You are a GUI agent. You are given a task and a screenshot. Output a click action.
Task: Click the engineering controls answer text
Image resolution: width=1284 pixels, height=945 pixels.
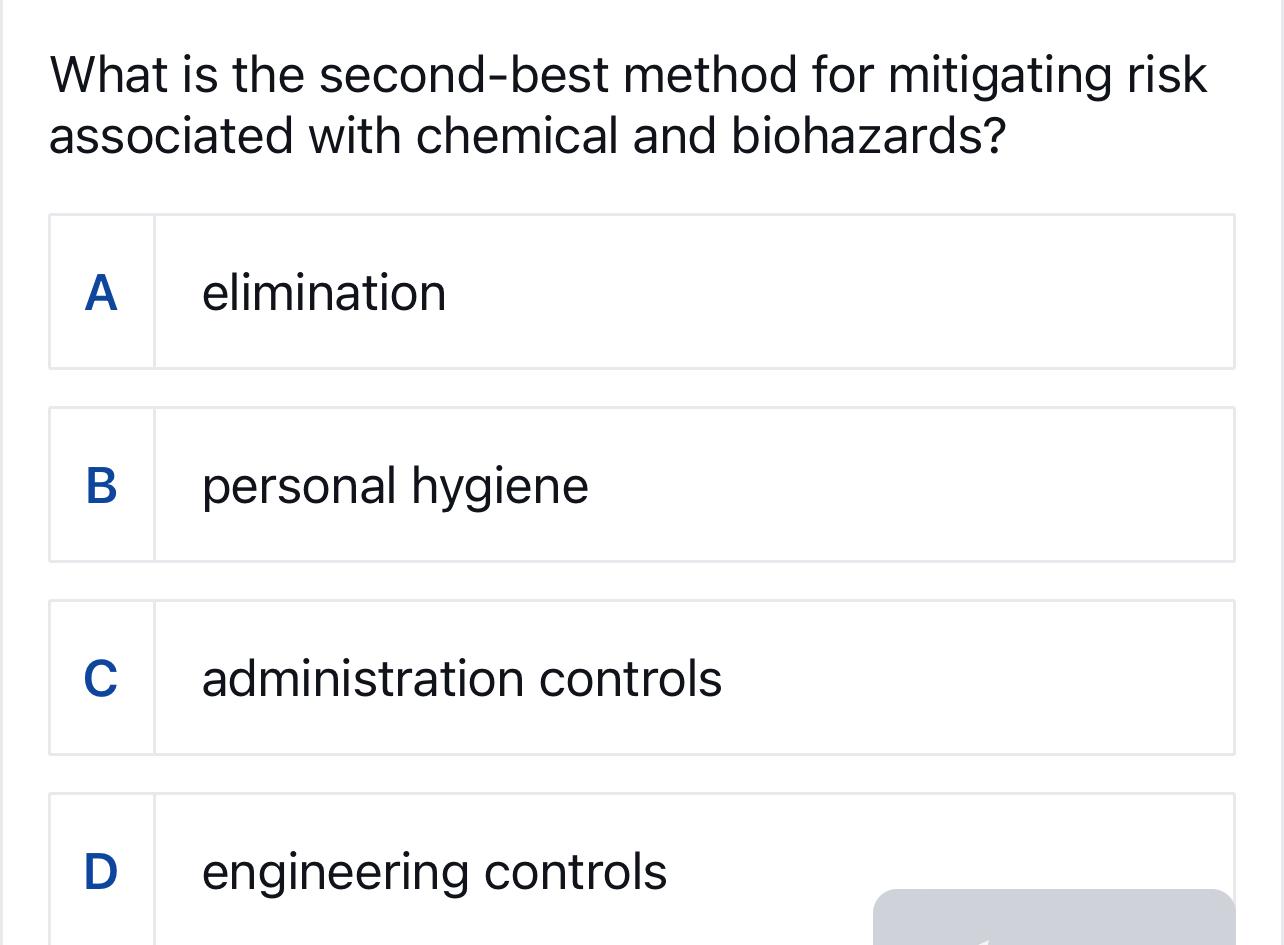(433, 869)
